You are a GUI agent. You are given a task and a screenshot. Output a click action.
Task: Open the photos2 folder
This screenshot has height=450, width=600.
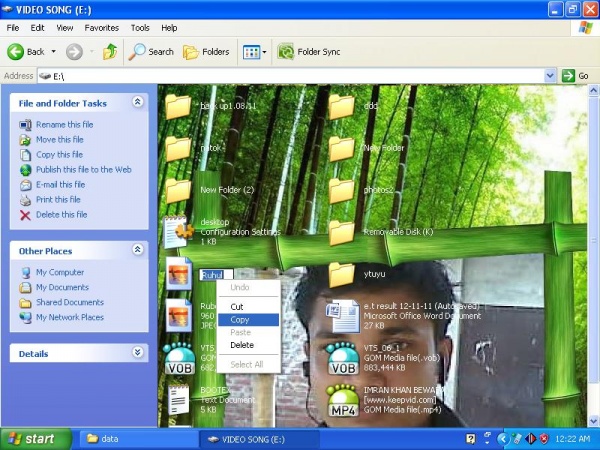click(x=342, y=190)
